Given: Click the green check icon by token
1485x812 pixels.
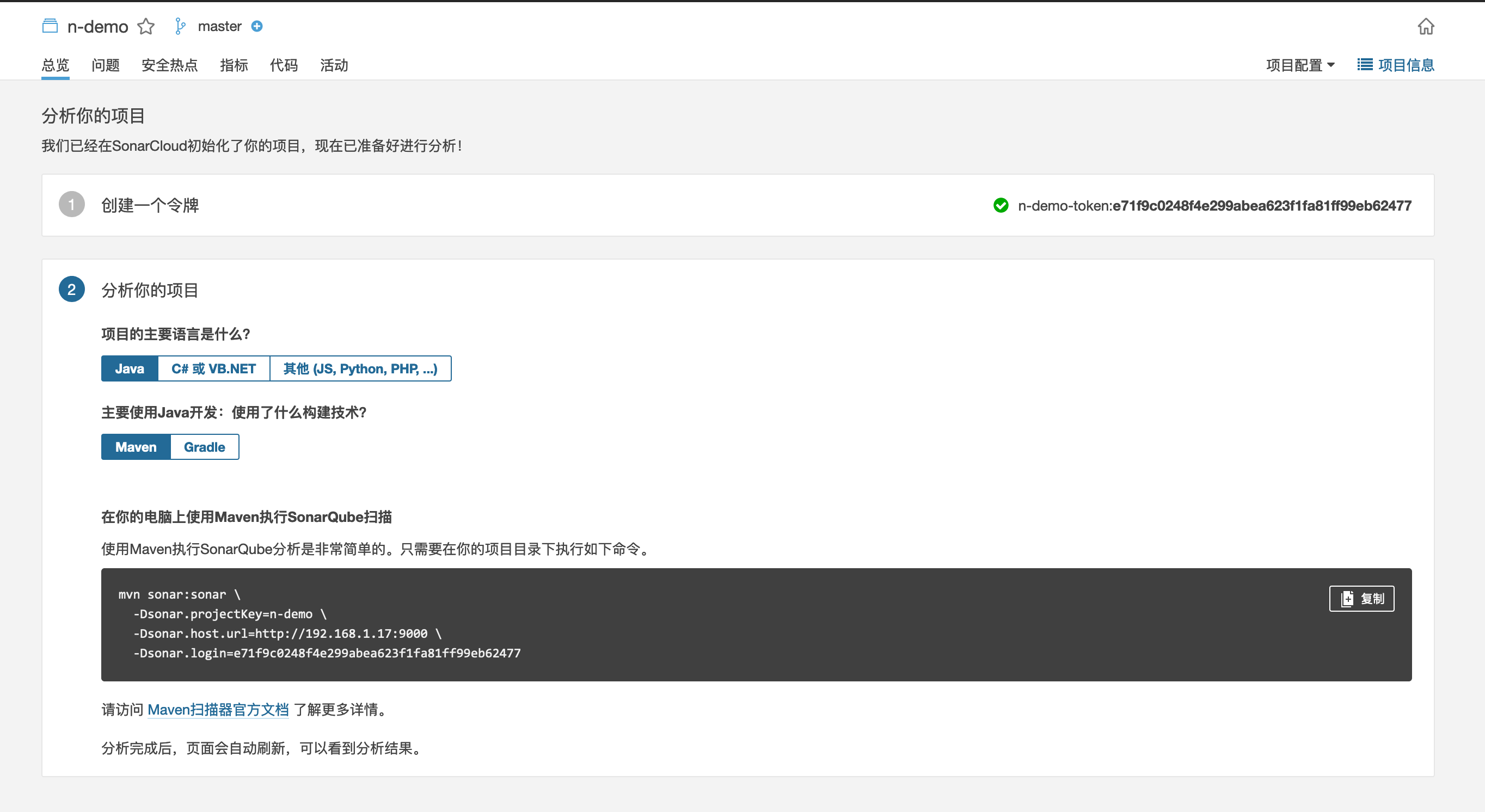Looking at the screenshot, I should 1001,205.
